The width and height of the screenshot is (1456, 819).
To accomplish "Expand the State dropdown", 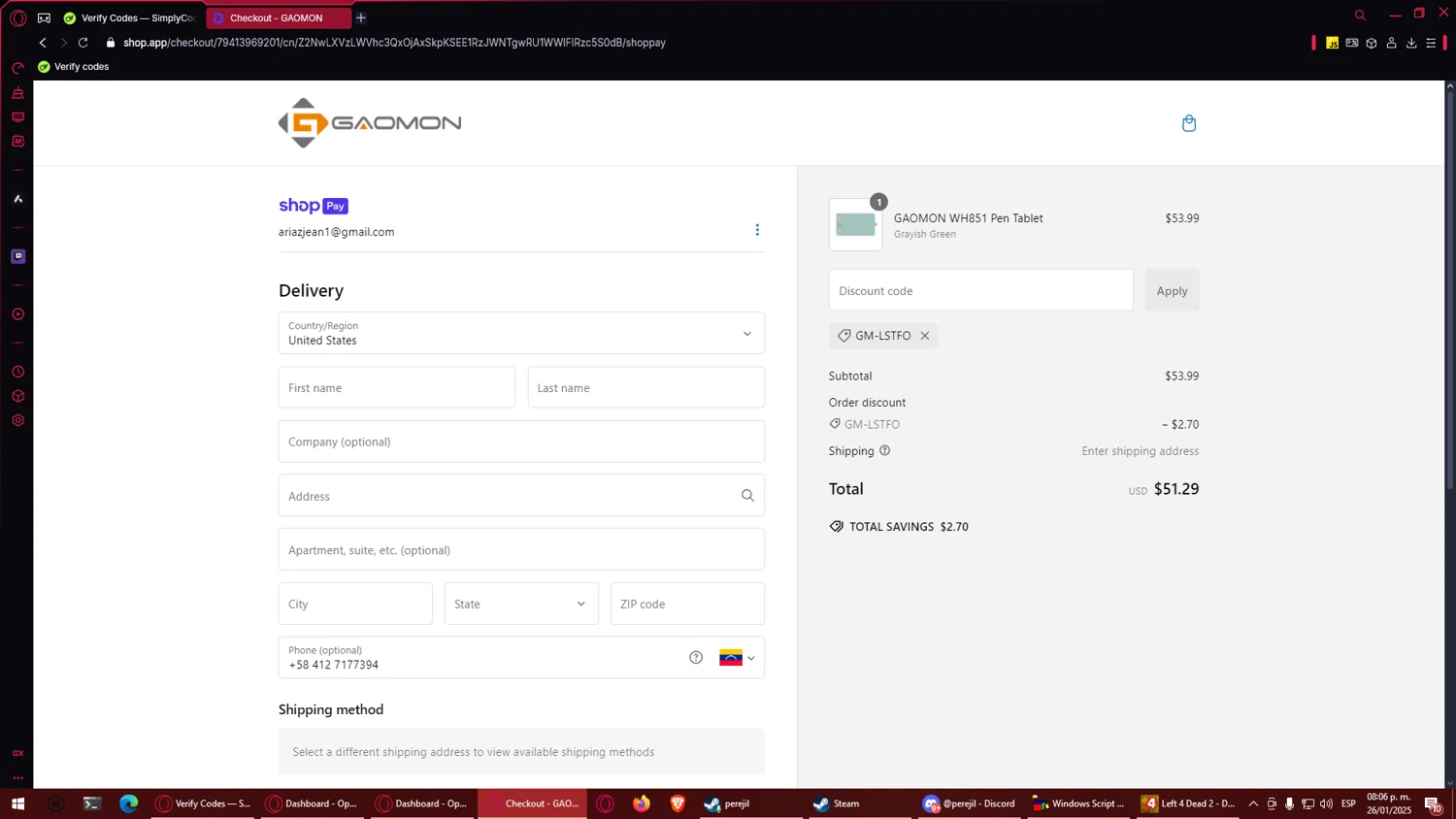I will tap(521, 604).
